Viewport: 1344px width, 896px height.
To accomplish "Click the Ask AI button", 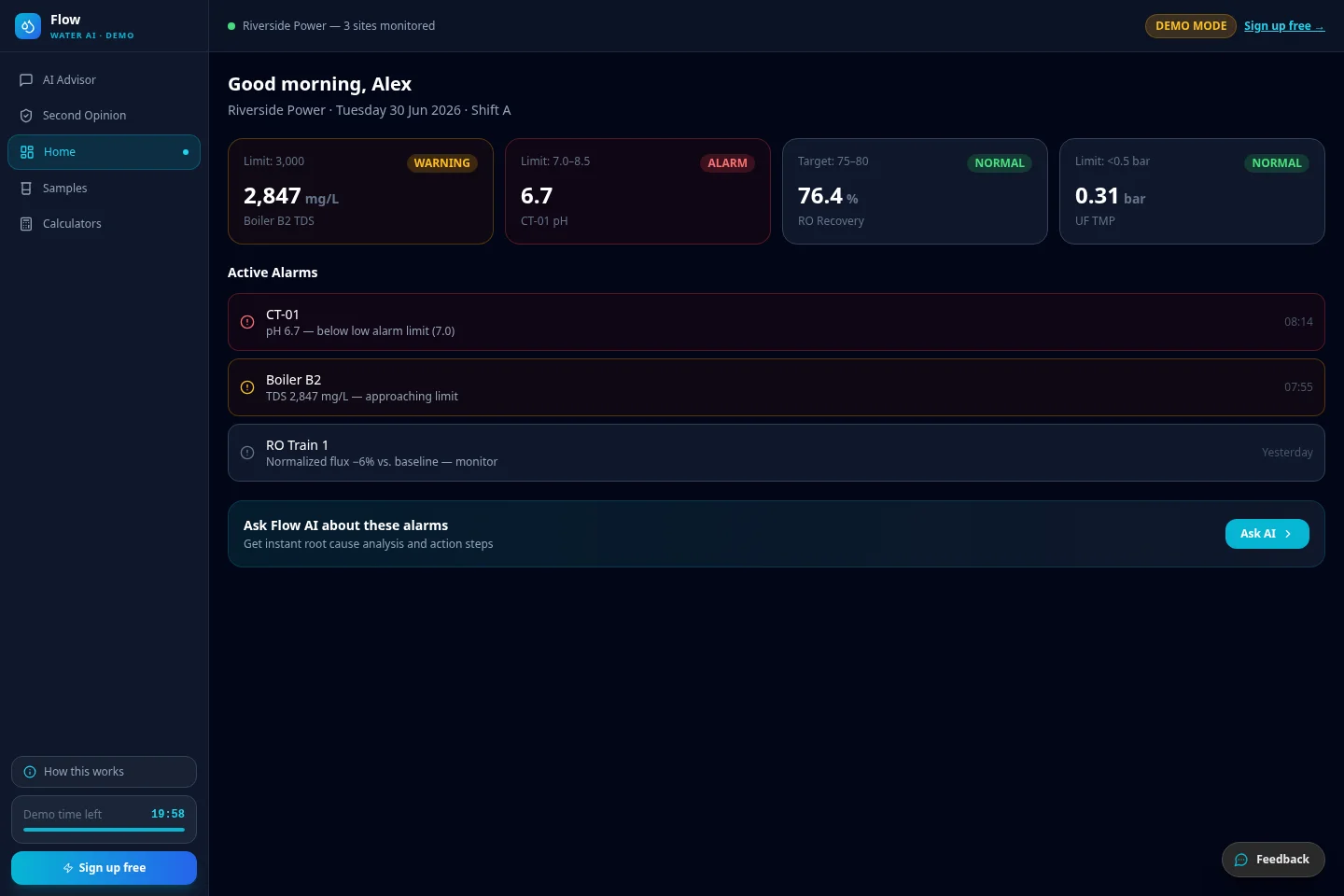I will [1267, 534].
